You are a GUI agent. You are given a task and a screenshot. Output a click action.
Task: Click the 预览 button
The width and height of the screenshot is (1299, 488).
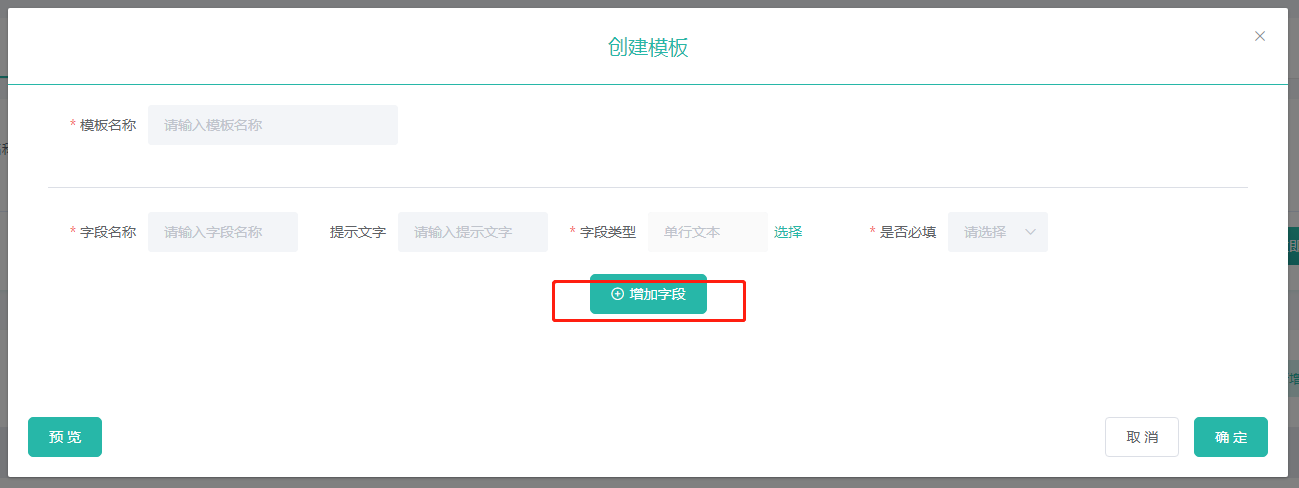(x=65, y=437)
